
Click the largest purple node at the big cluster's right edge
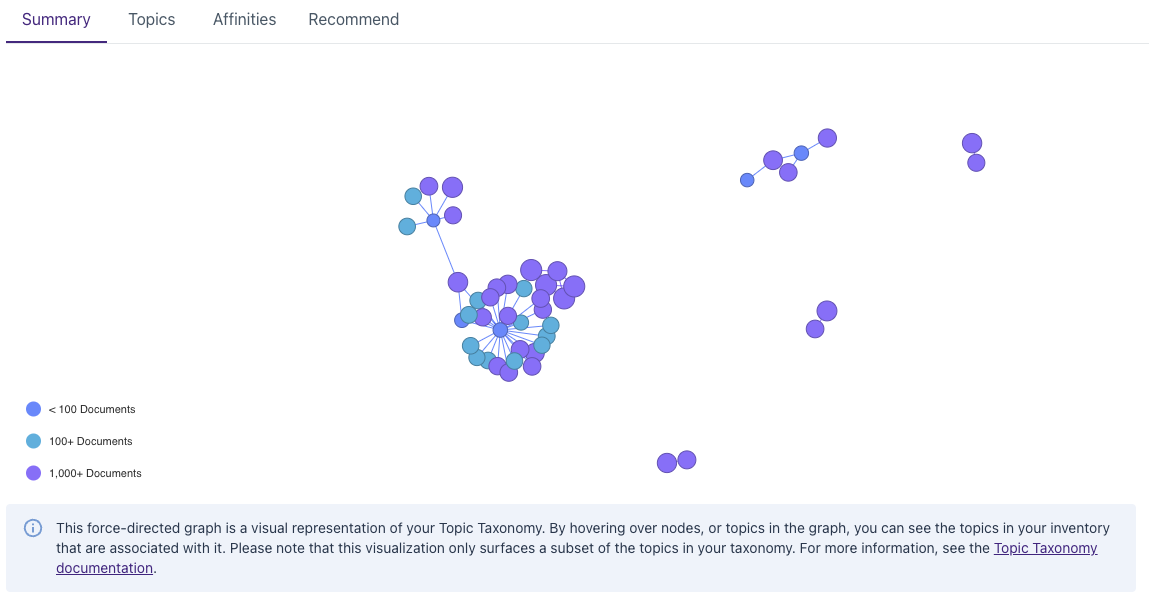click(x=574, y=287)
